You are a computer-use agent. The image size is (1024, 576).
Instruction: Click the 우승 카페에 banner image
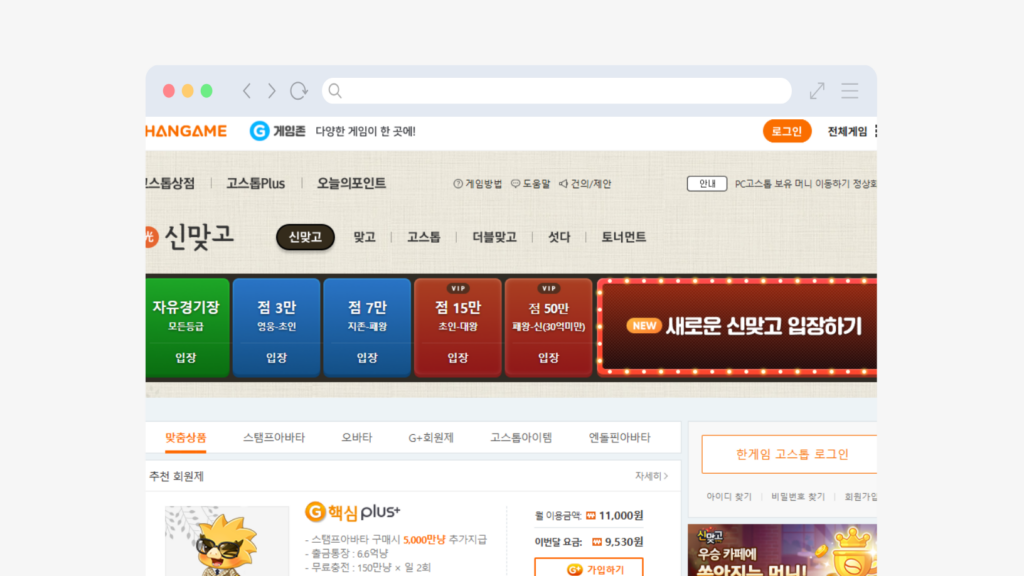[782, 550]
